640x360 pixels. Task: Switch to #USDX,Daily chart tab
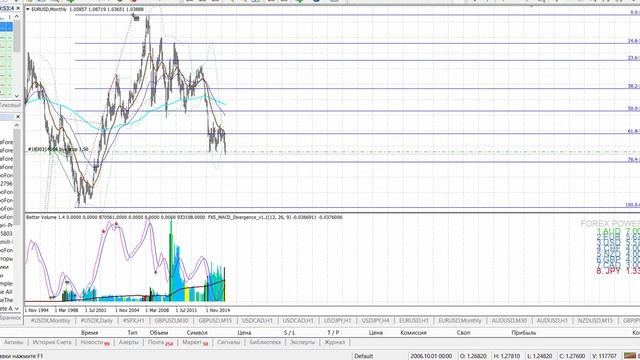tap(96, 321)
